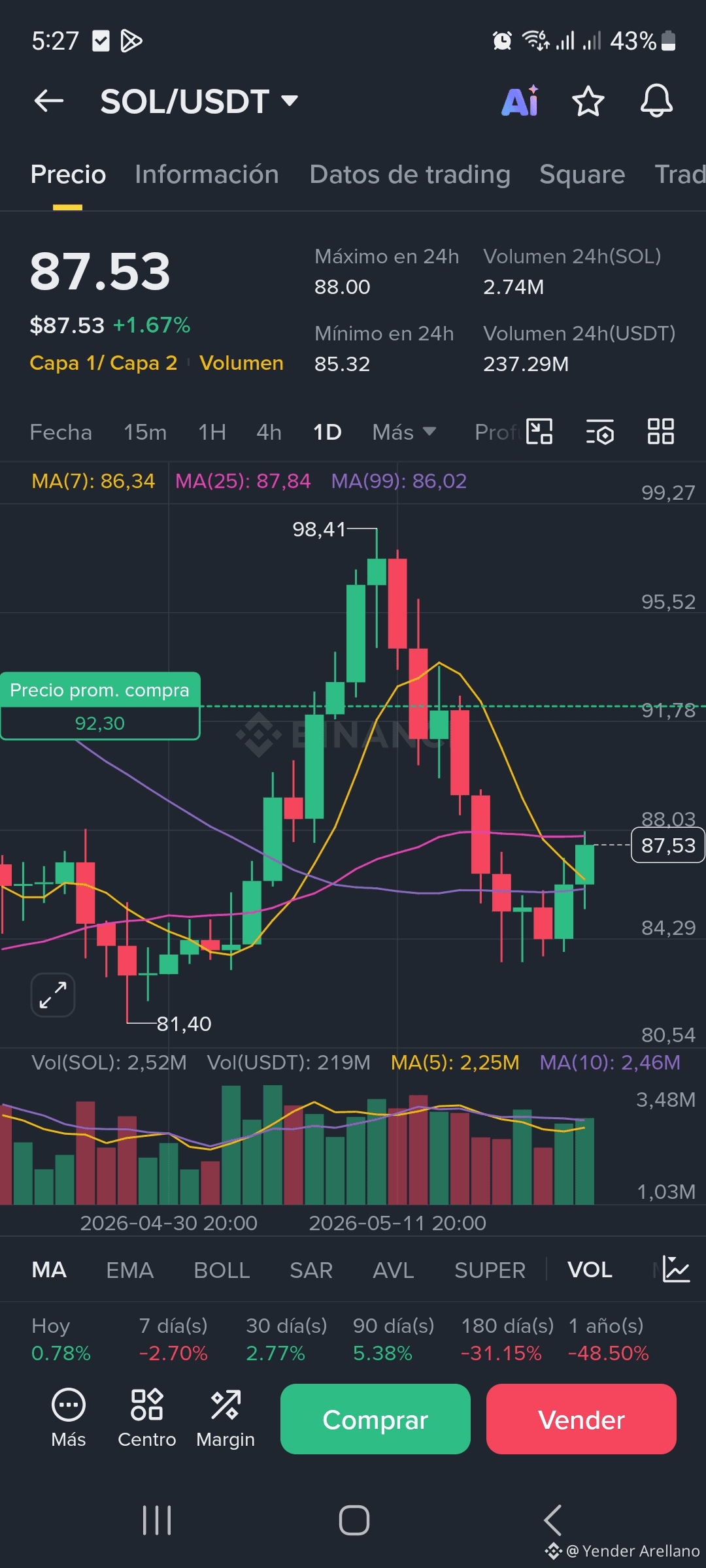Screen dimensions: 706x1568
Task: Open the indicator chart icon
Action: coord(676,1269)
